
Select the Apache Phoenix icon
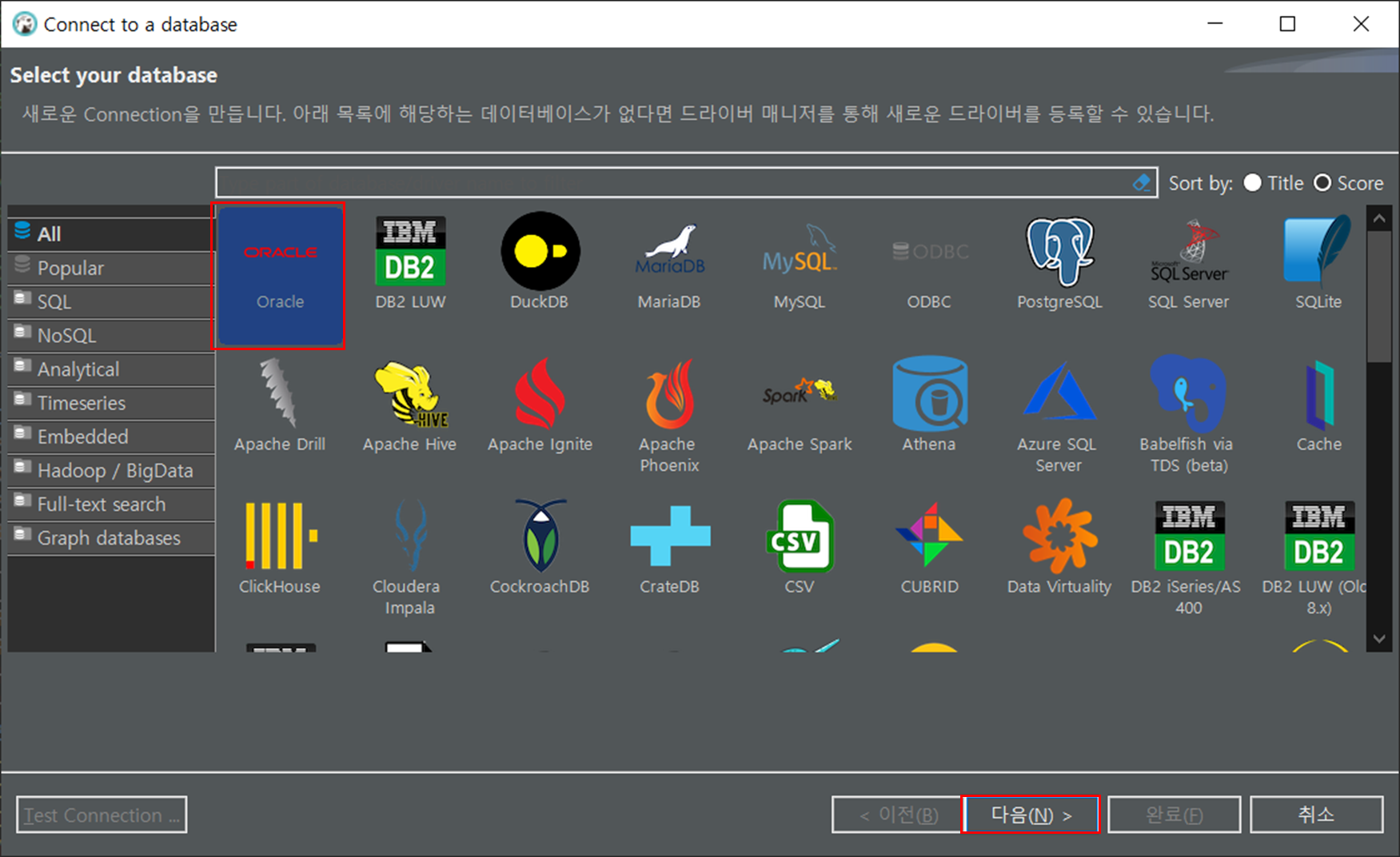pos(669,394)
